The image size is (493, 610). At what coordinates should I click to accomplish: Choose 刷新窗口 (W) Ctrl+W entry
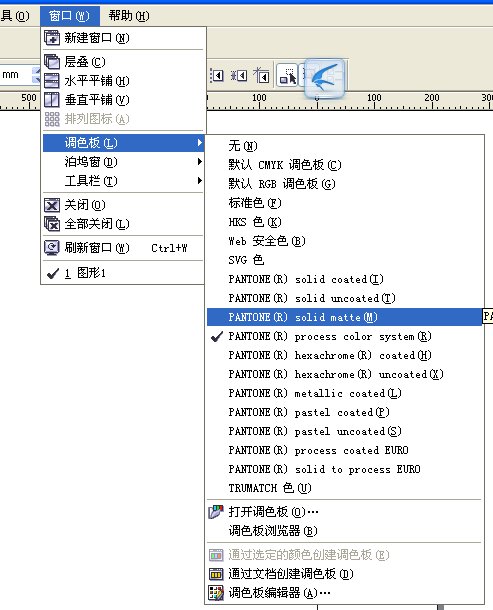pos(122,247)
